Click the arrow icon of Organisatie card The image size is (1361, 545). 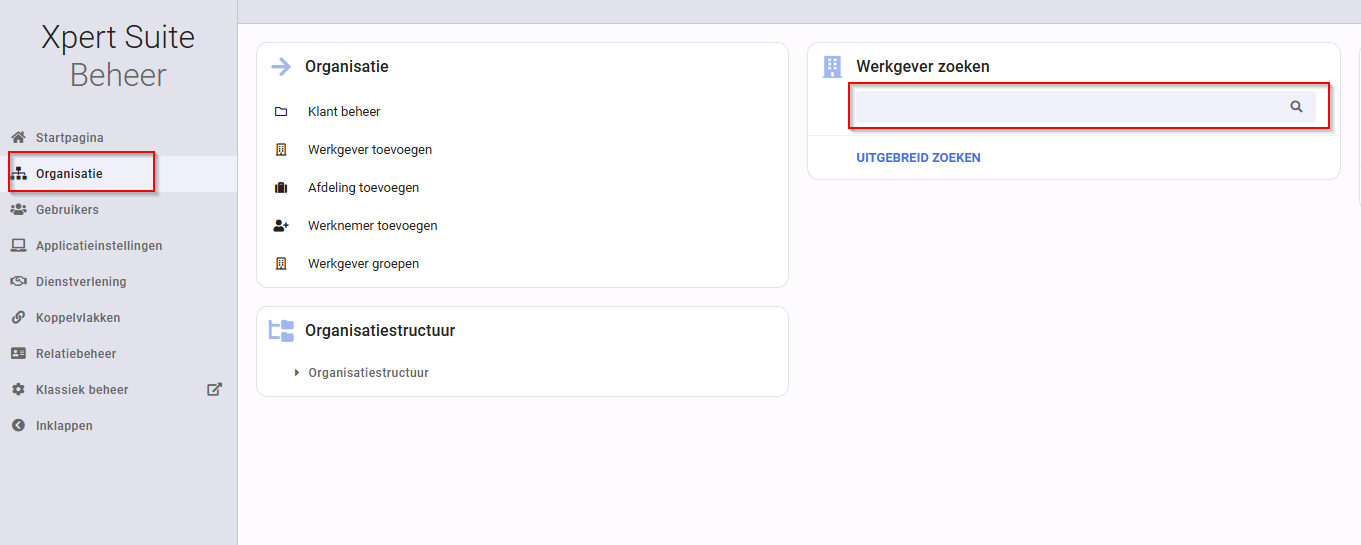[x=281, y=67]
